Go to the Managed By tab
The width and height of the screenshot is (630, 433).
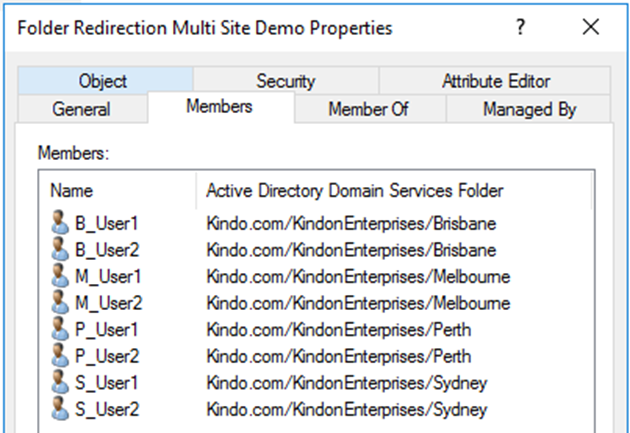529,109
